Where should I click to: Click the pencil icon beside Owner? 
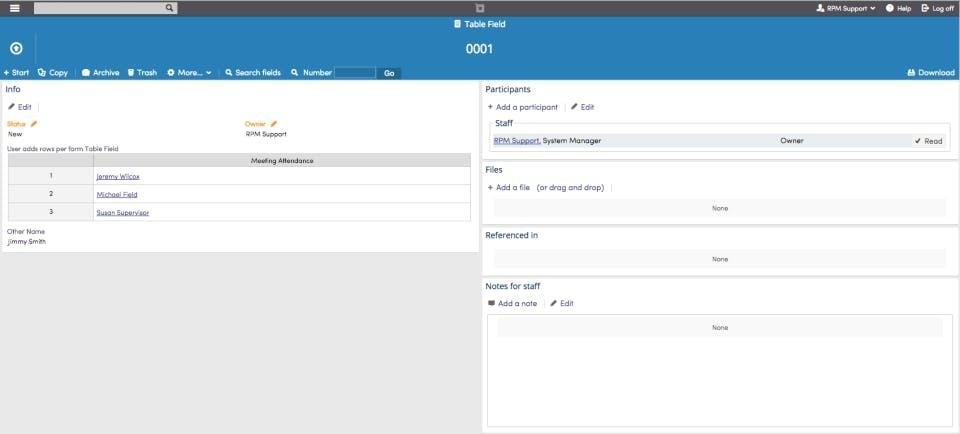click(274, 124)
